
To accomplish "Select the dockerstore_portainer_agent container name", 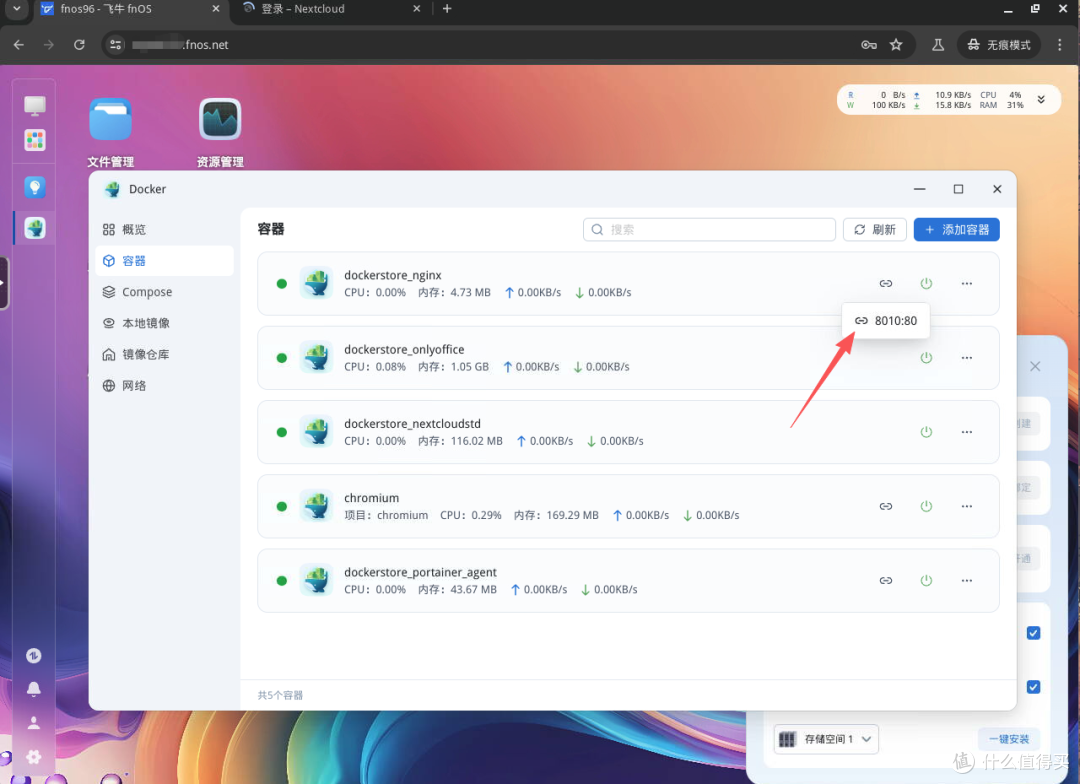I will (x=420, y=572).
